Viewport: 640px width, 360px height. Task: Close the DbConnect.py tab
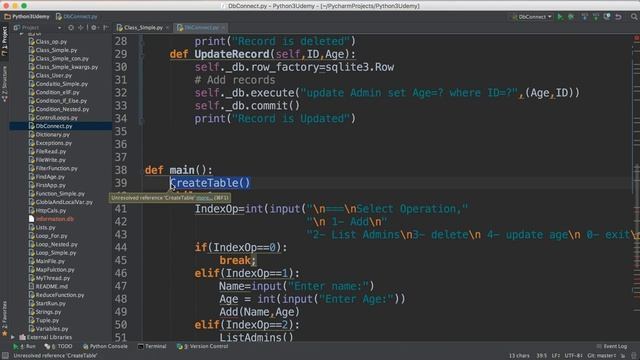[x=223, y=28]
